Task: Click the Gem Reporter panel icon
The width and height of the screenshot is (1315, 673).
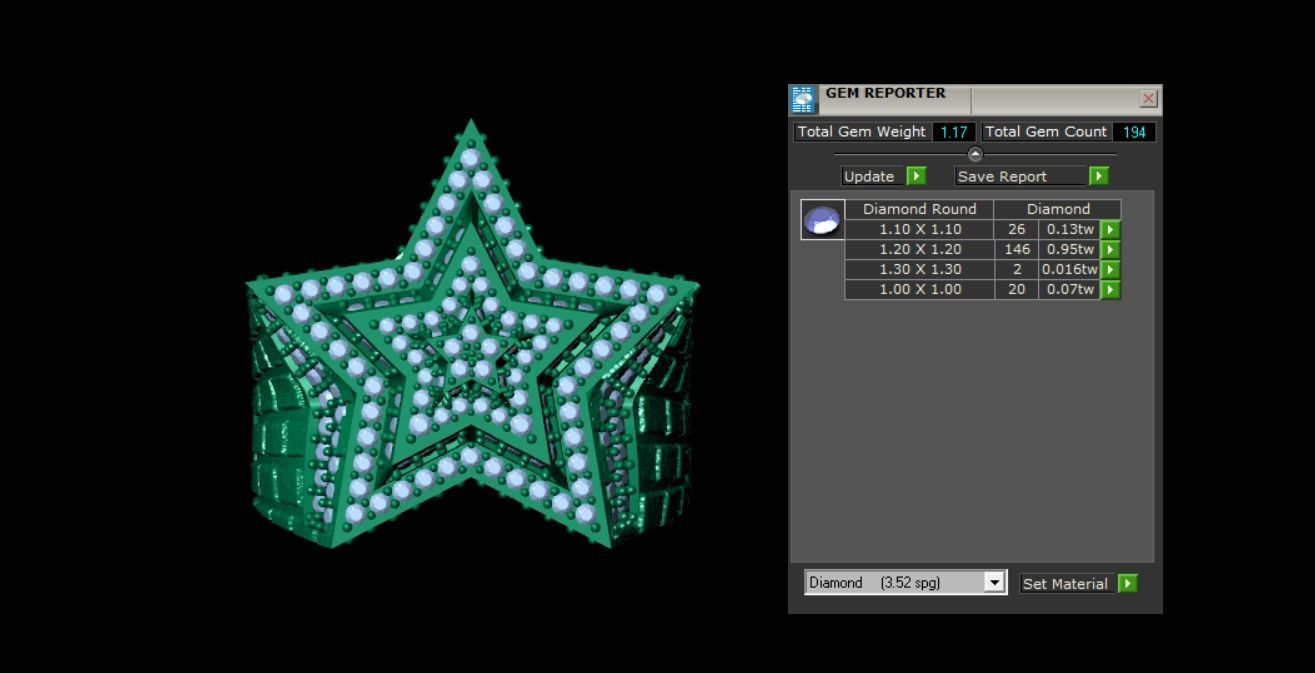Action: click(x=803, y=99)
